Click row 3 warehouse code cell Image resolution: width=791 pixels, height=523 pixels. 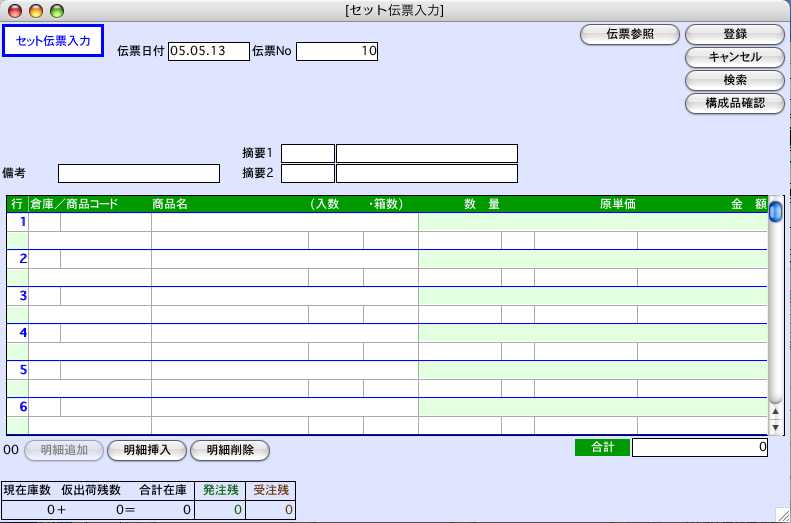pos(44,296)
